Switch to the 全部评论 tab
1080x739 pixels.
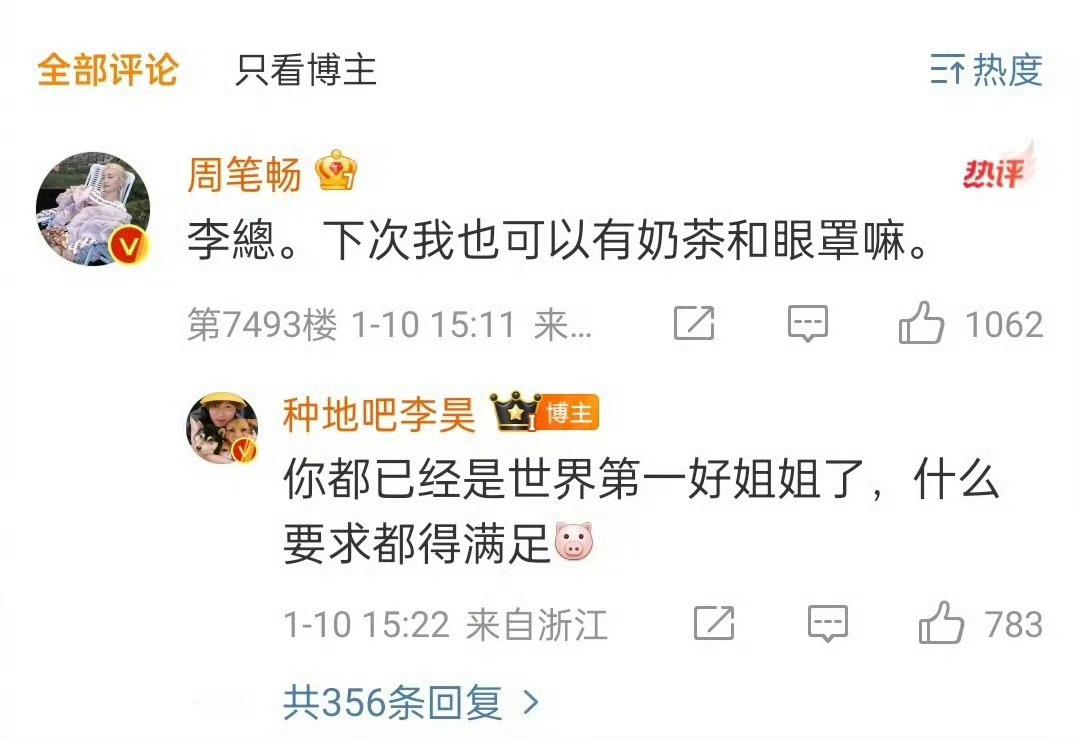108,70
